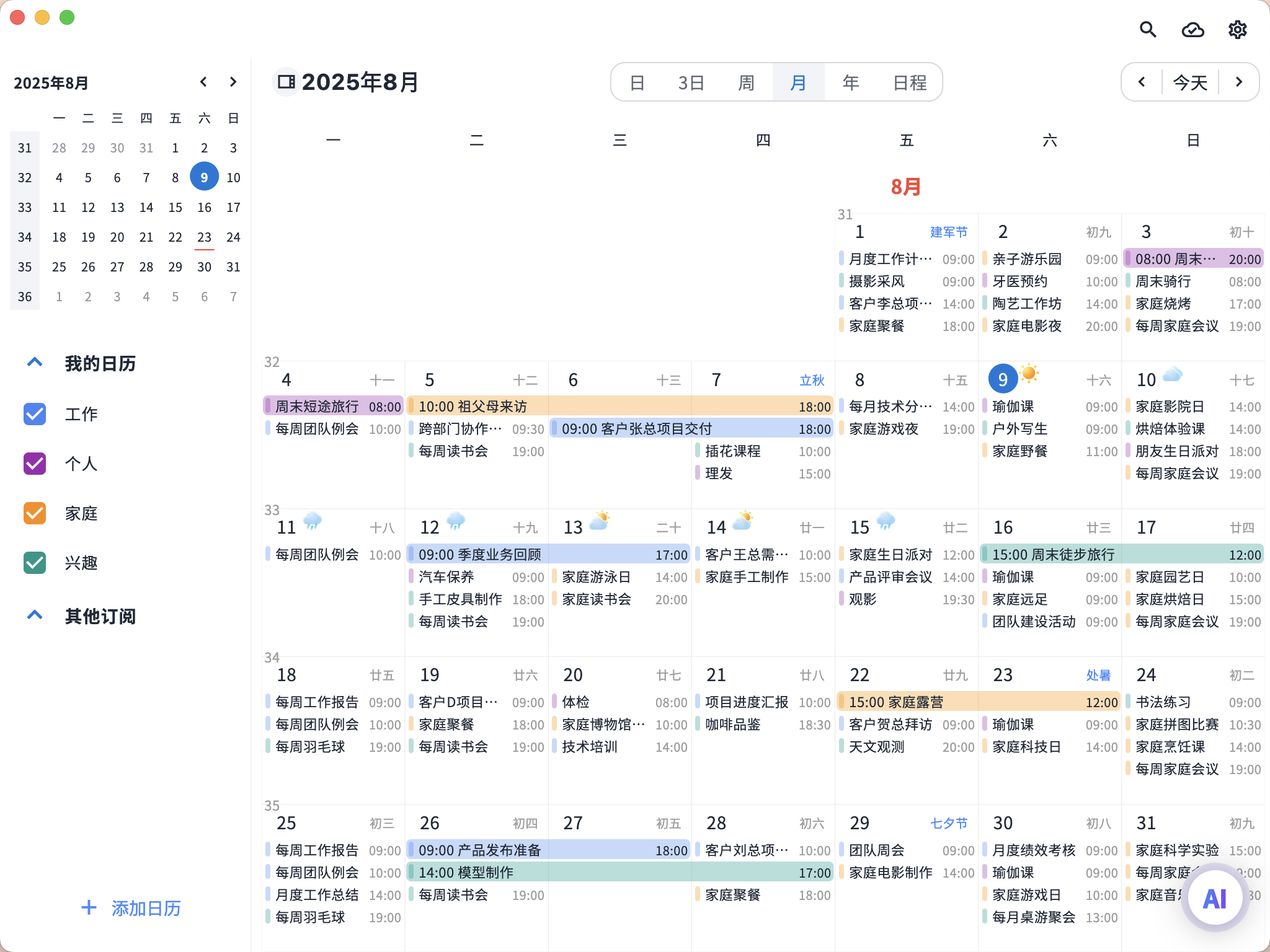Viewport: 1270px width, 952px height.
Task: Click the cloud sync icon
Action: point(1192,29)
